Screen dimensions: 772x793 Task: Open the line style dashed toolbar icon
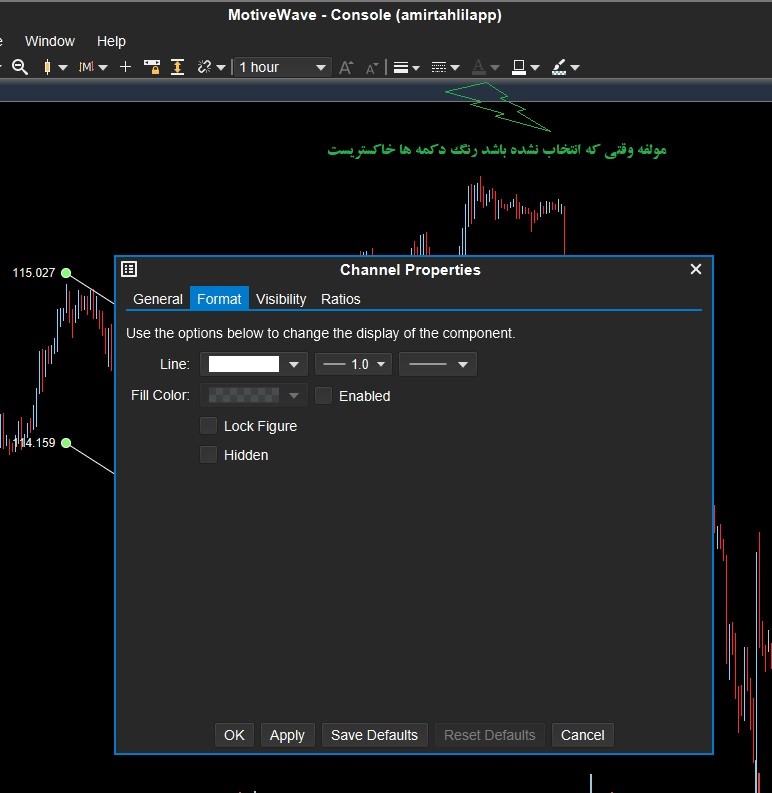pyautogui.click(x=439, y=67)
